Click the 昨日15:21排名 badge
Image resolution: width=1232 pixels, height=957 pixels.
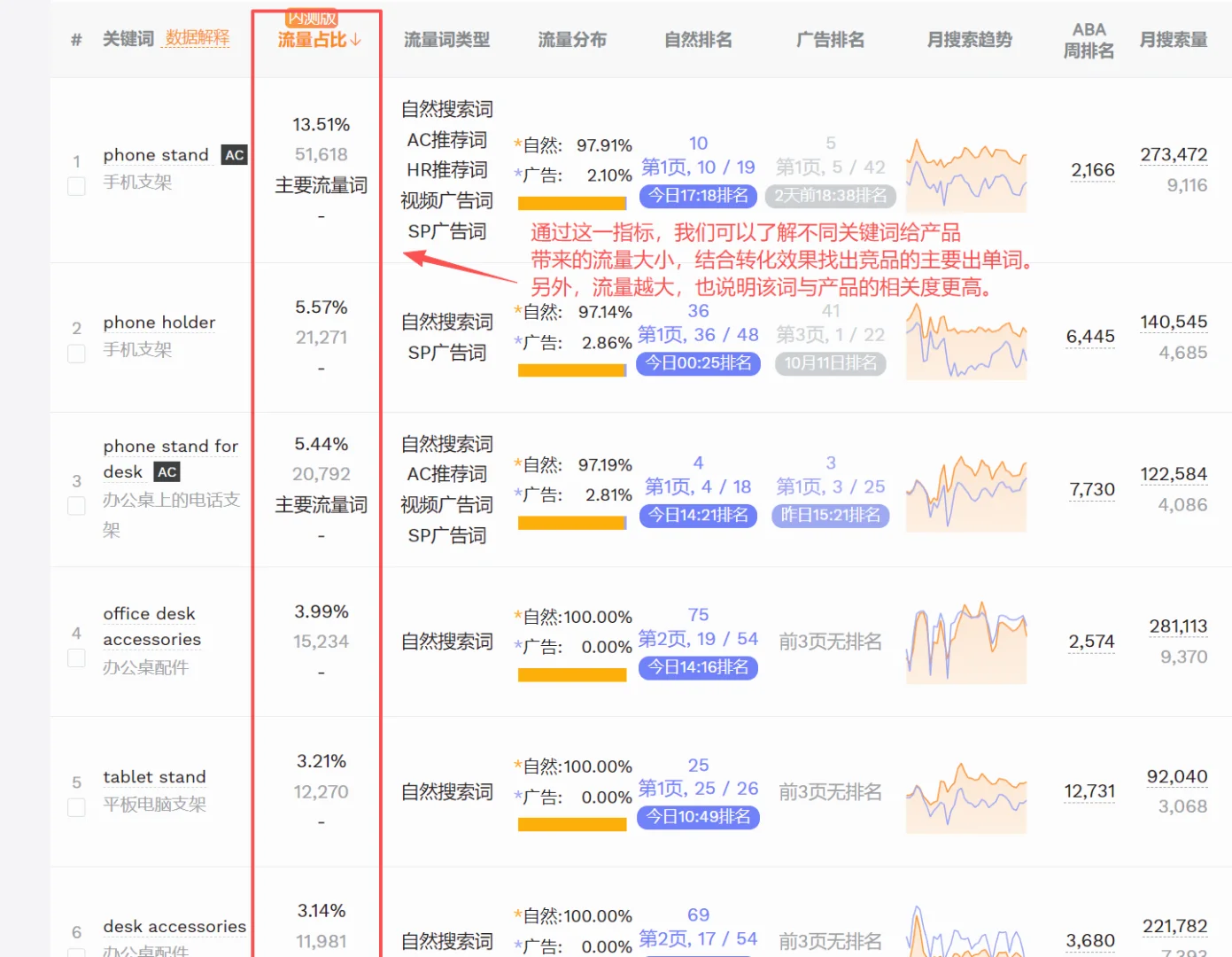[x=831, y=516]
